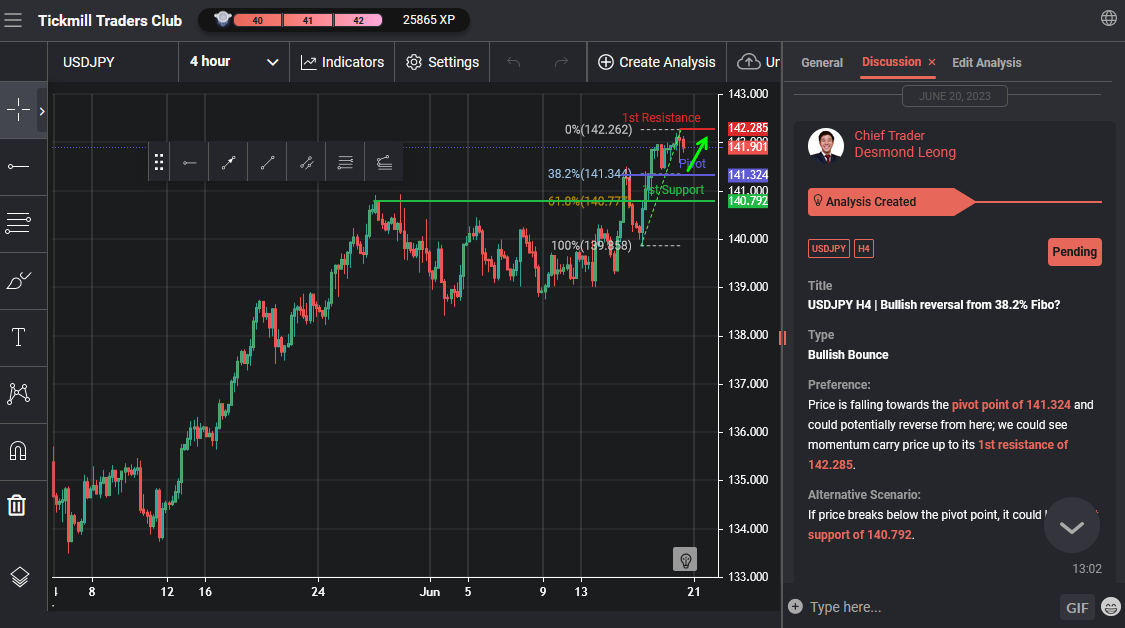The height and width of the screenshot is (628, 1125).
Task: Expand the cursor tool flyout arrow
Action: click(x=42, y=111)
